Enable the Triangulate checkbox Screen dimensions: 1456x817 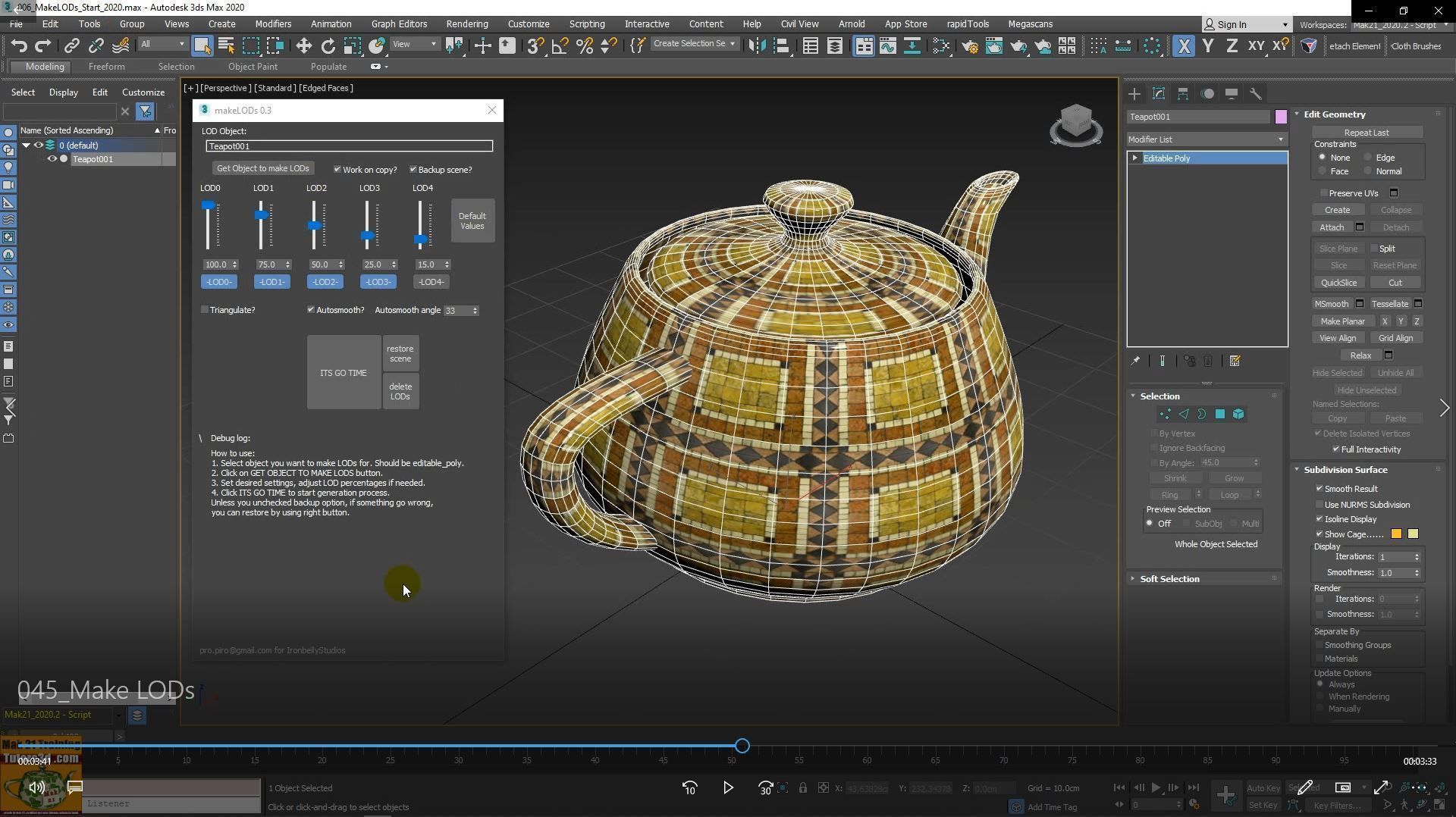point(205,310)
